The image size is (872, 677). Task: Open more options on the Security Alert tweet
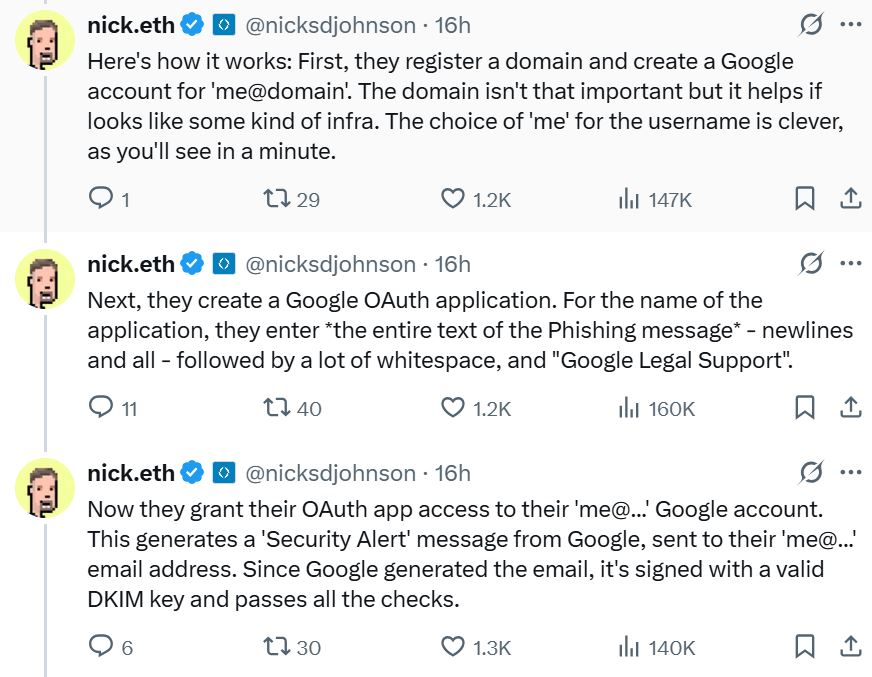[x=851, y=473]
